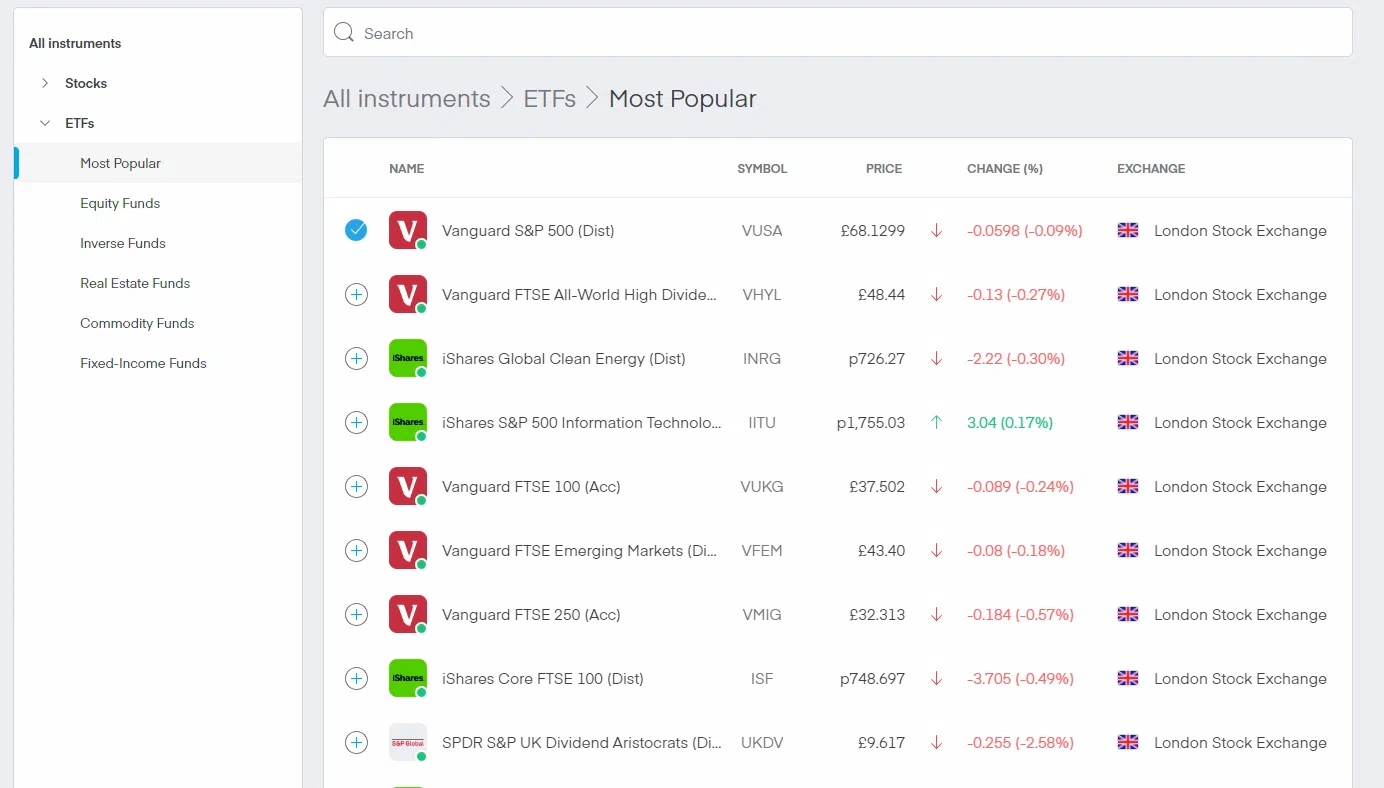
Task: Click the red down arrow for VMIG
Action: tap(936, 614)
